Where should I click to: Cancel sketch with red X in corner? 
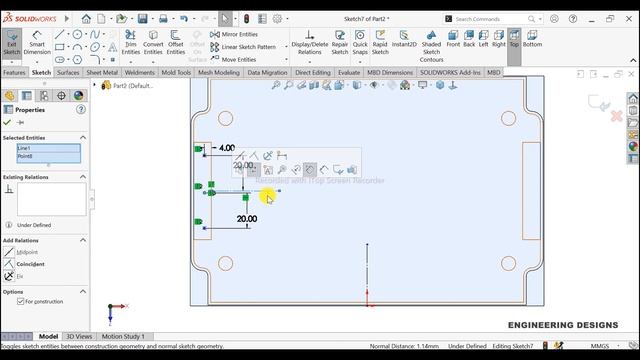pos(616,116)
